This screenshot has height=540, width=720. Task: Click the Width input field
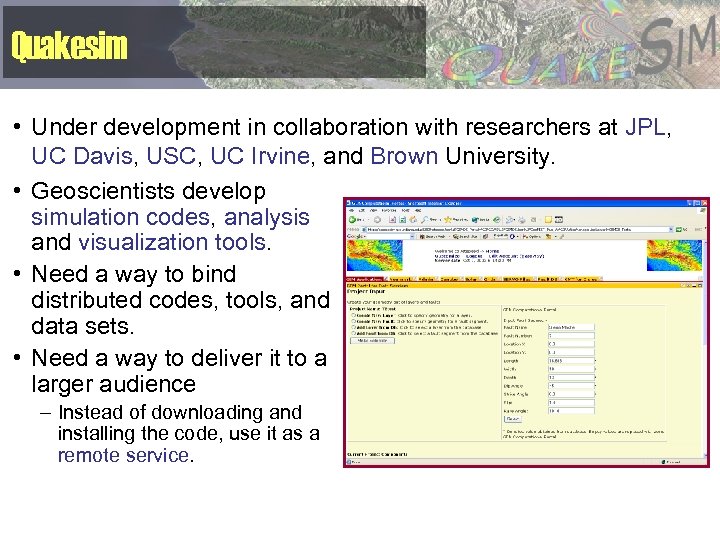[571, 369]
